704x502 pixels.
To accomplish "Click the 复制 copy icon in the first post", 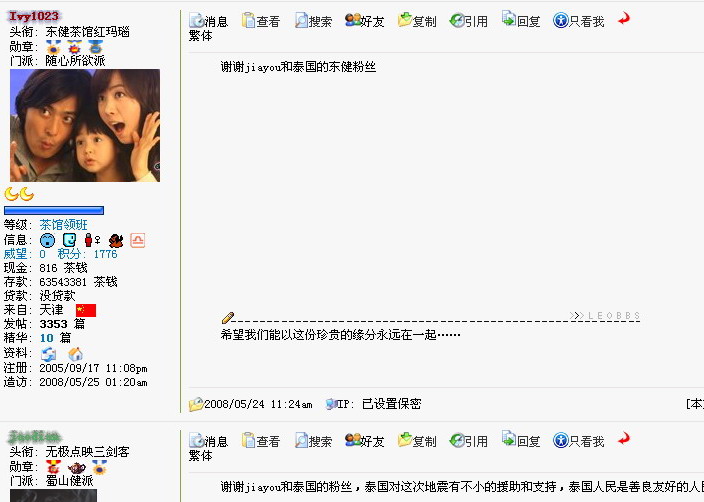I will point(417,21).
